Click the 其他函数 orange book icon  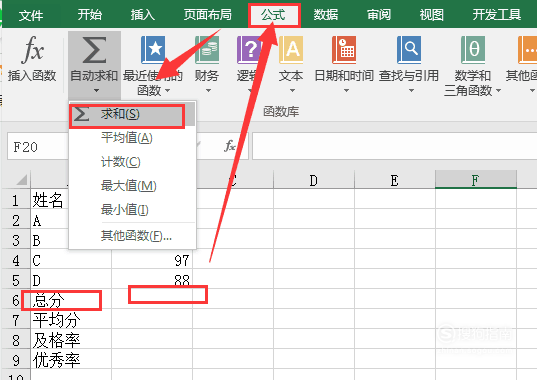(x=527, y=50)
